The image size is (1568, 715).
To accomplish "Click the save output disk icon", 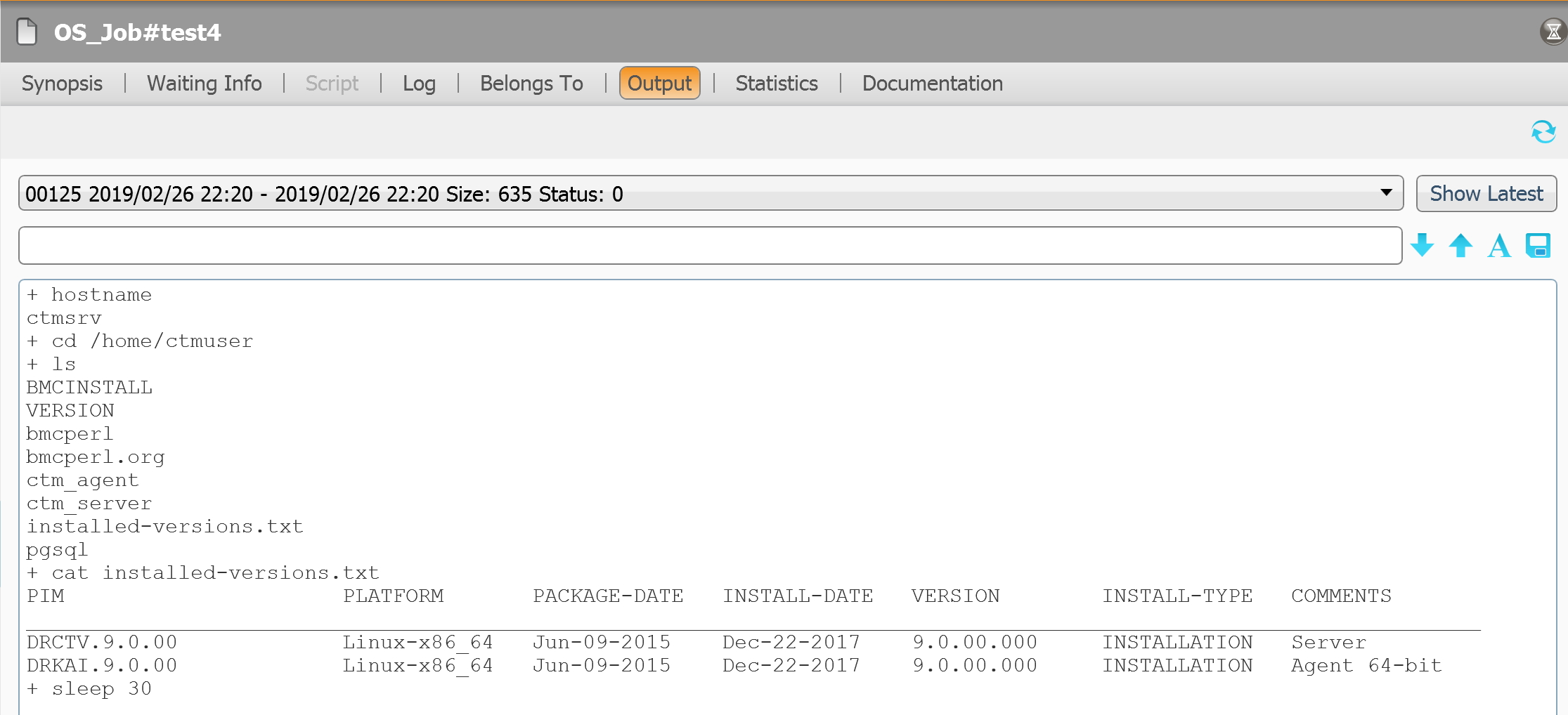I will pos(1538,245).
